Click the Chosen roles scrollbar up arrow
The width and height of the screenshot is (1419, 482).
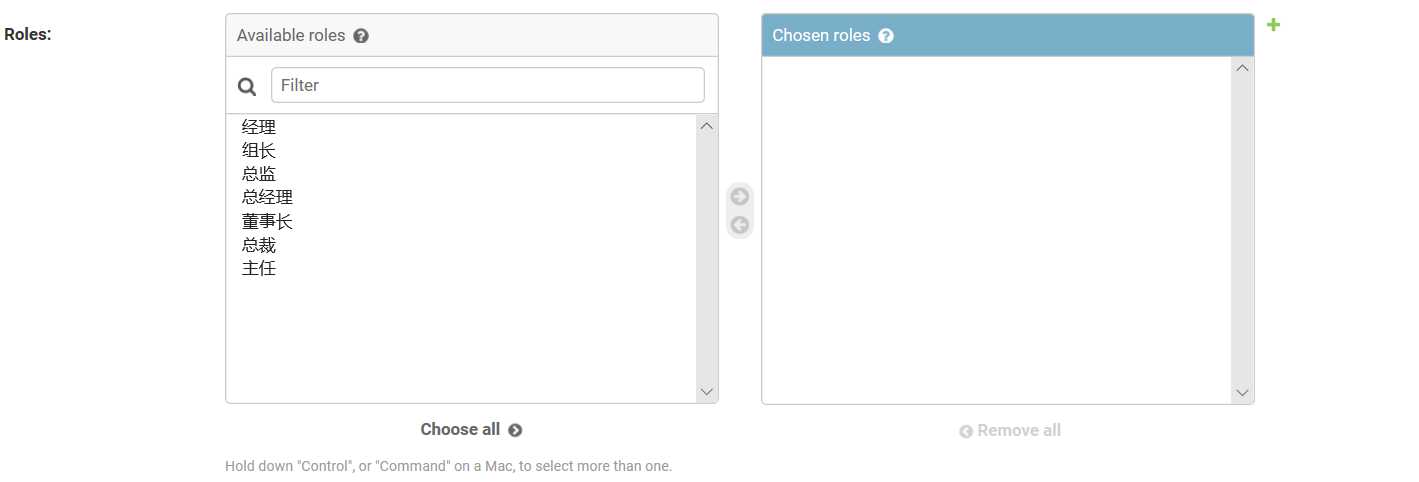pyautogui.click(x=1243, y=68)
